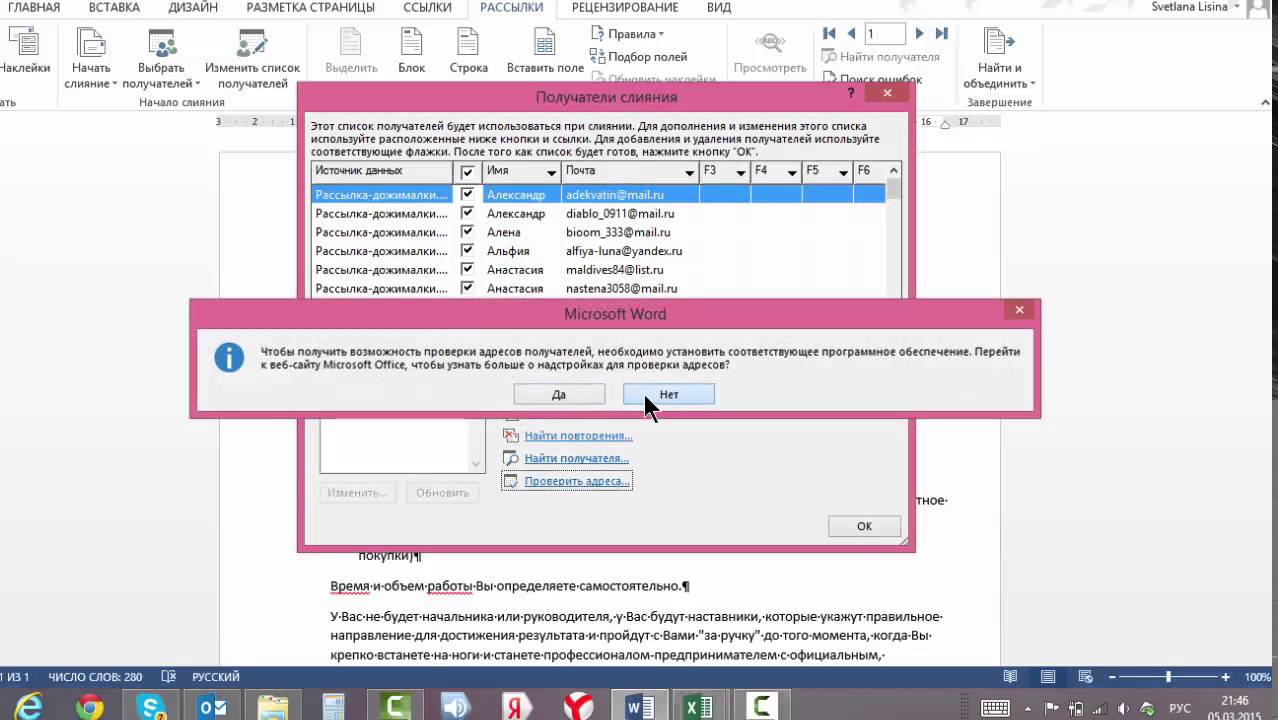1278x720 pixels.
Task: Go to the previous record arrow
Action: click(851, 34)
